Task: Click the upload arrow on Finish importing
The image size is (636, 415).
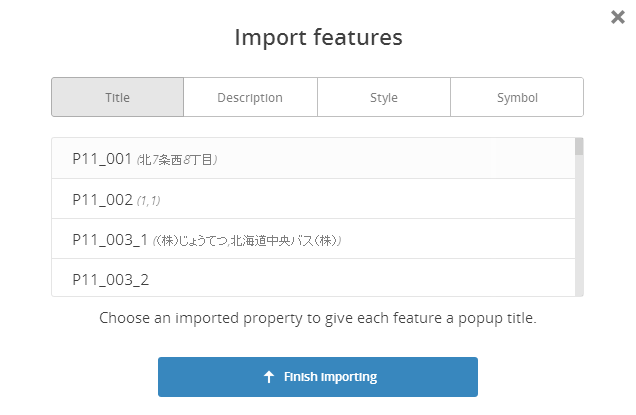Action: tap(268, 377)
